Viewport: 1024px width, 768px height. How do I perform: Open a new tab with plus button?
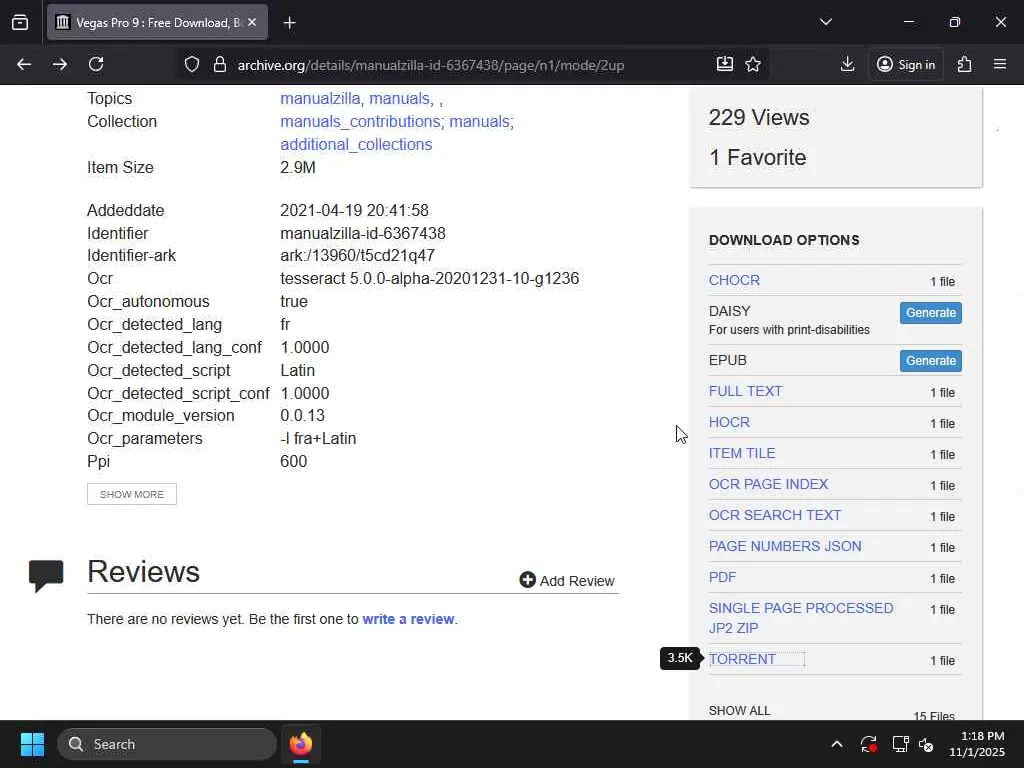289,23
